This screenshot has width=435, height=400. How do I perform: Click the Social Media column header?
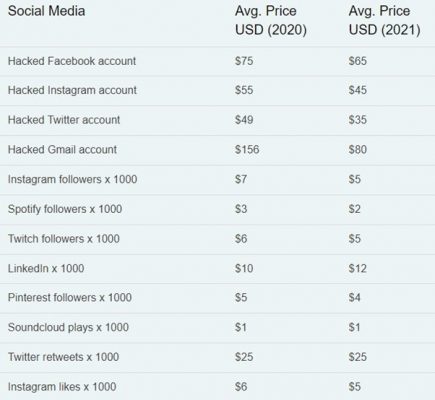coord(46,11)
